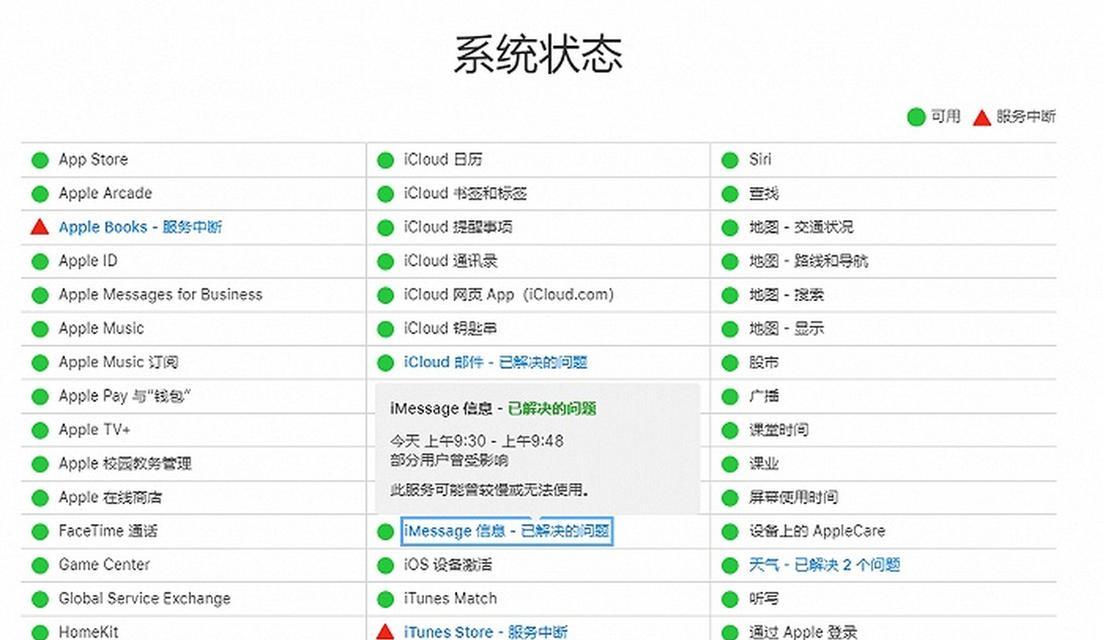1103x640 pixels.
Task: Select the 地图 - 路线和导航 text
Action: click(809, 261)
